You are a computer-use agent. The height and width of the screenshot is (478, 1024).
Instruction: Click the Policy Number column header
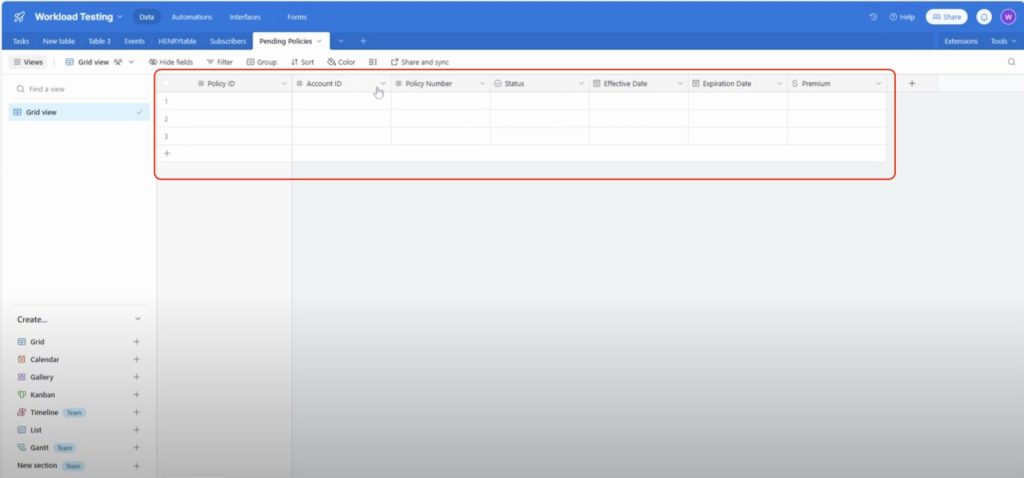(x=440, y=84)
